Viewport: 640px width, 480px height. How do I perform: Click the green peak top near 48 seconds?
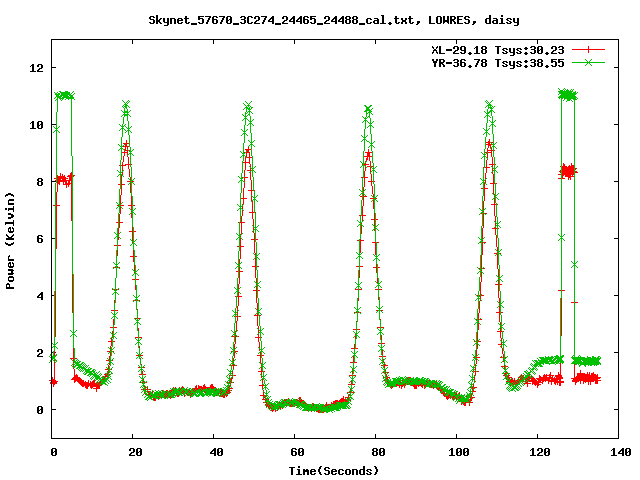click(248, 104)
